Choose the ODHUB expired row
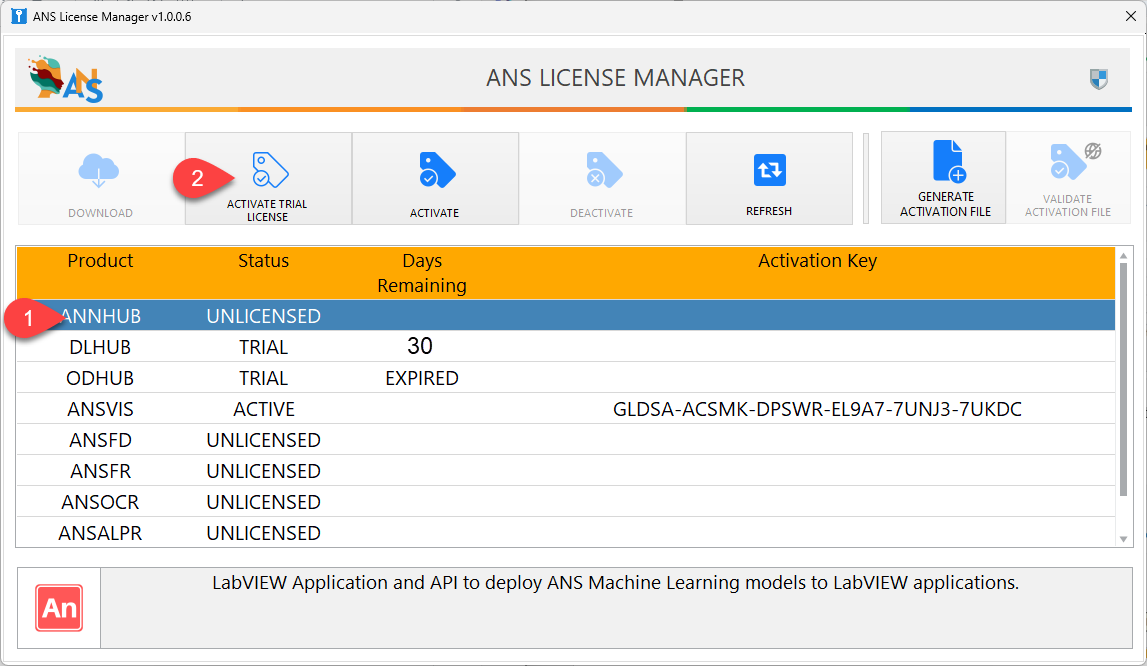1147x666 pixels. [x=101, y=378]
